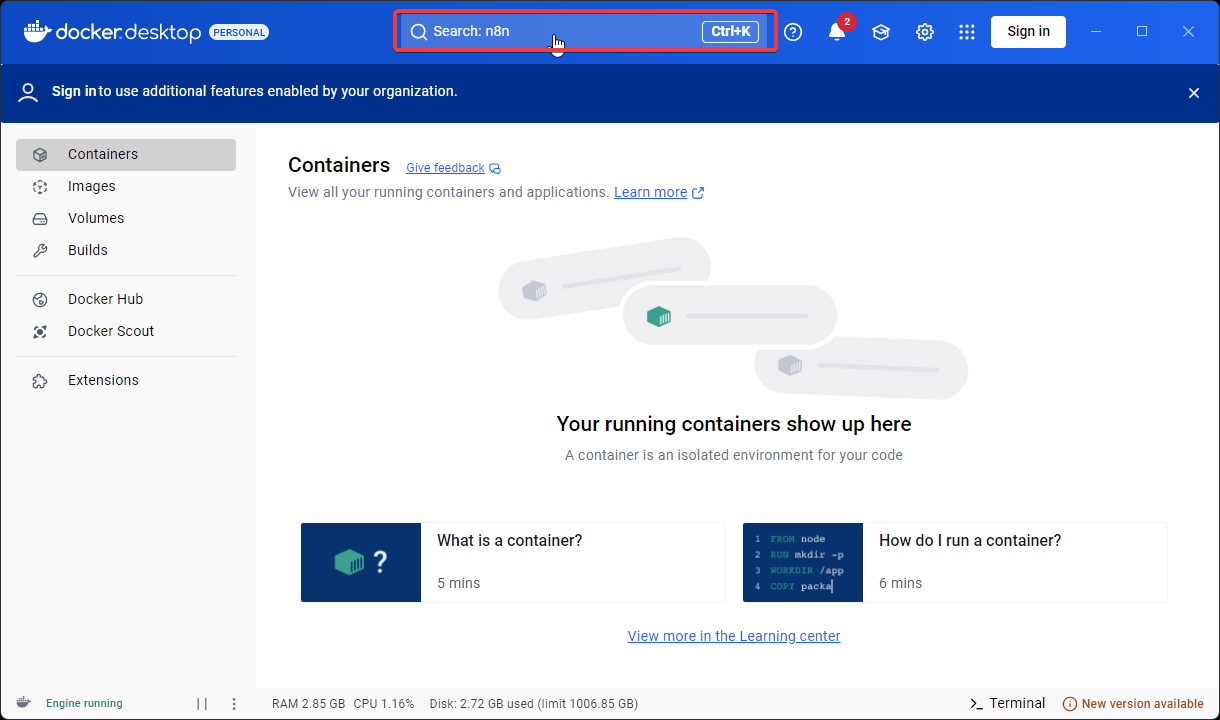This screenshot has width=1220, height=720.
Task: Click the Containers page heading
Action: click(339, 165)
